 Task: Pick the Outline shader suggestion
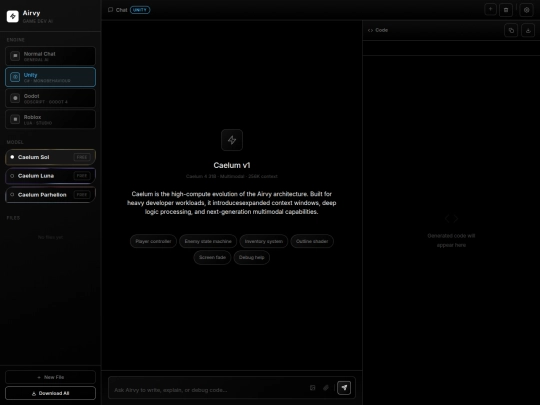312,241
